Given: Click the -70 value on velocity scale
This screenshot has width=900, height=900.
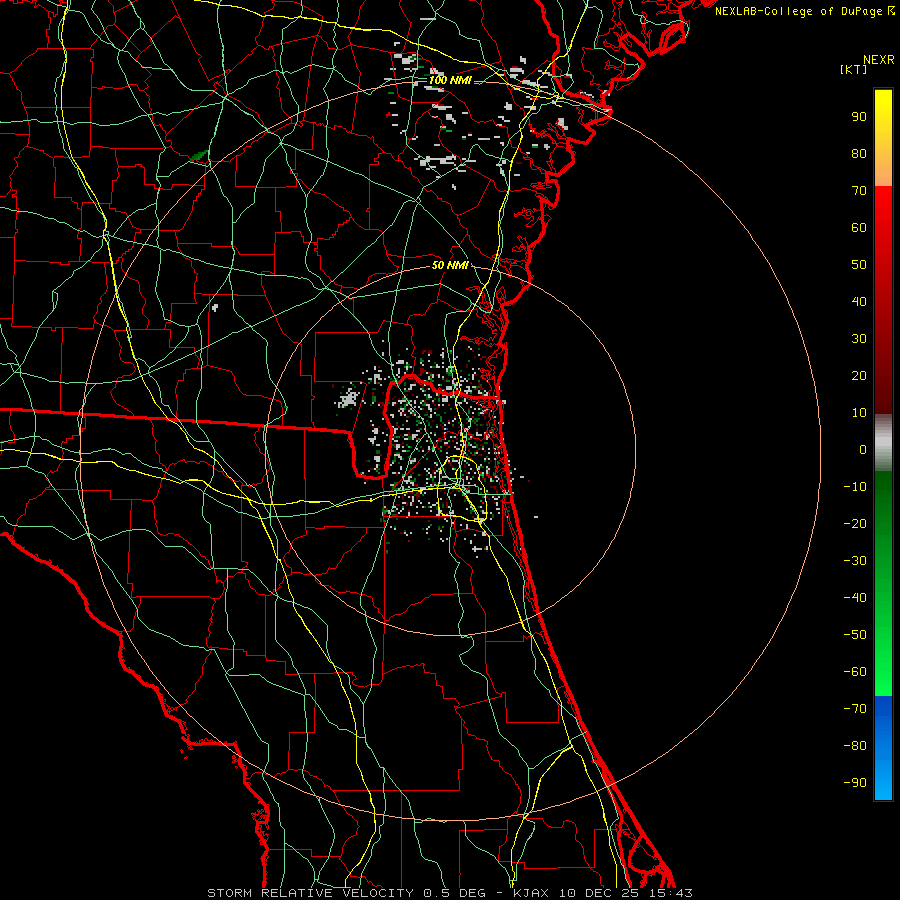Looking at the screenshot, I should tap(855, 709).
